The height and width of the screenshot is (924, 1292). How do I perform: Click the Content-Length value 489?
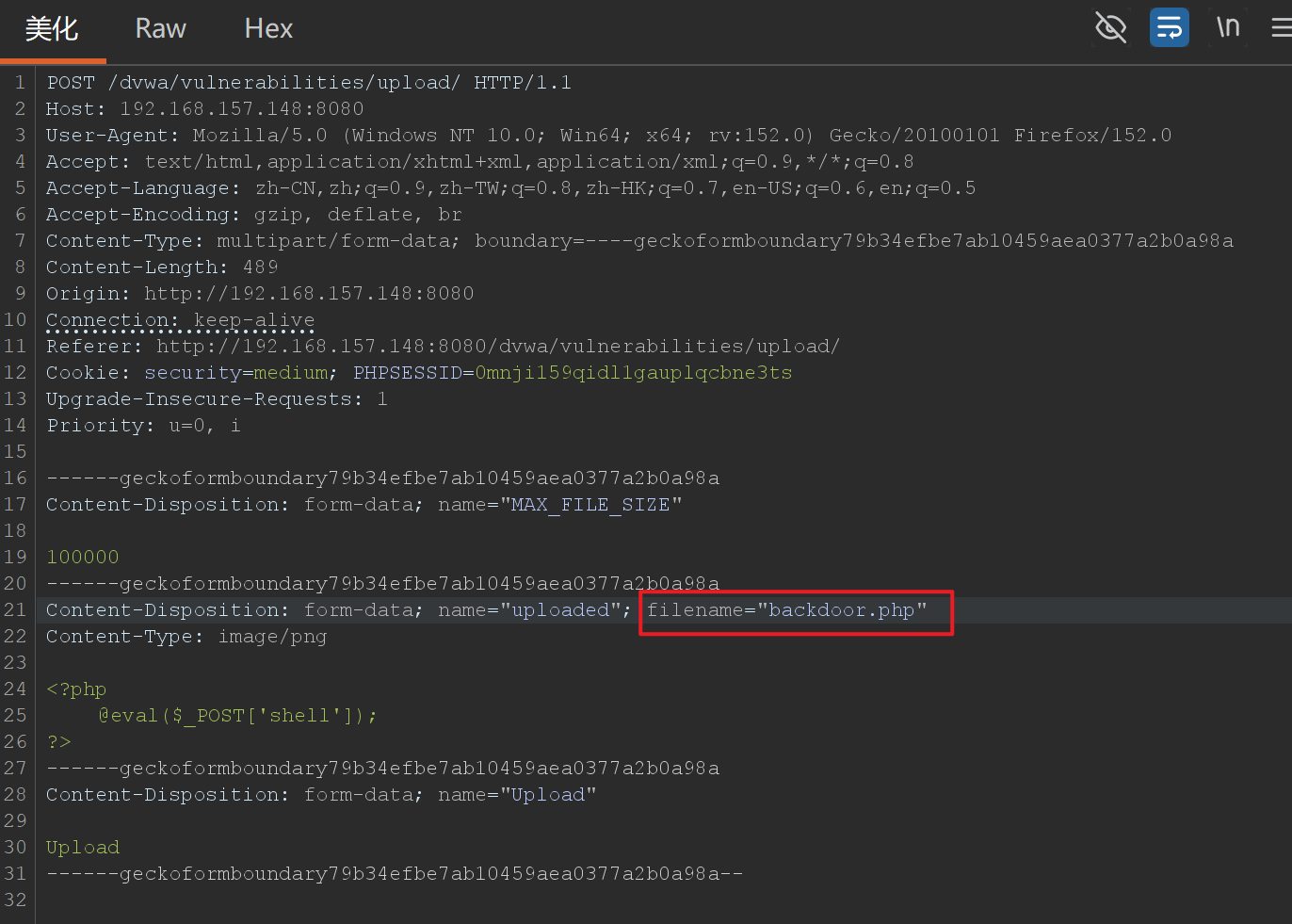click(260, 267)
